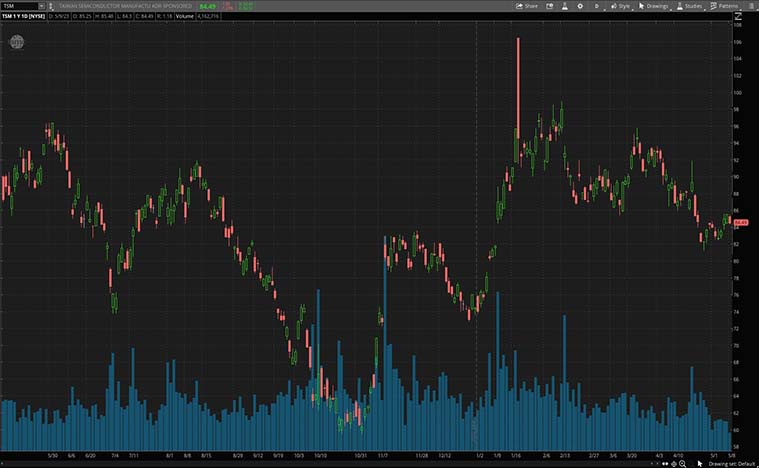Screen dimensions: 759x468
Task: Click the 5/8 date label on time axis
Action: click(731, 456)
